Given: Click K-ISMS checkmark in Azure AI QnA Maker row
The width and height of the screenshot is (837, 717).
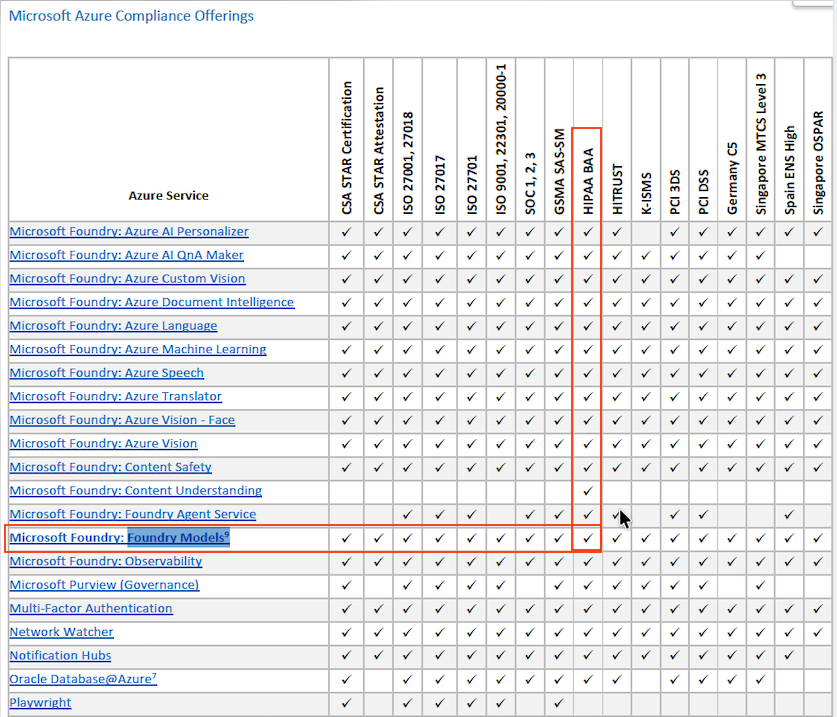Looking at the screenshot, I should coord(646,256).
